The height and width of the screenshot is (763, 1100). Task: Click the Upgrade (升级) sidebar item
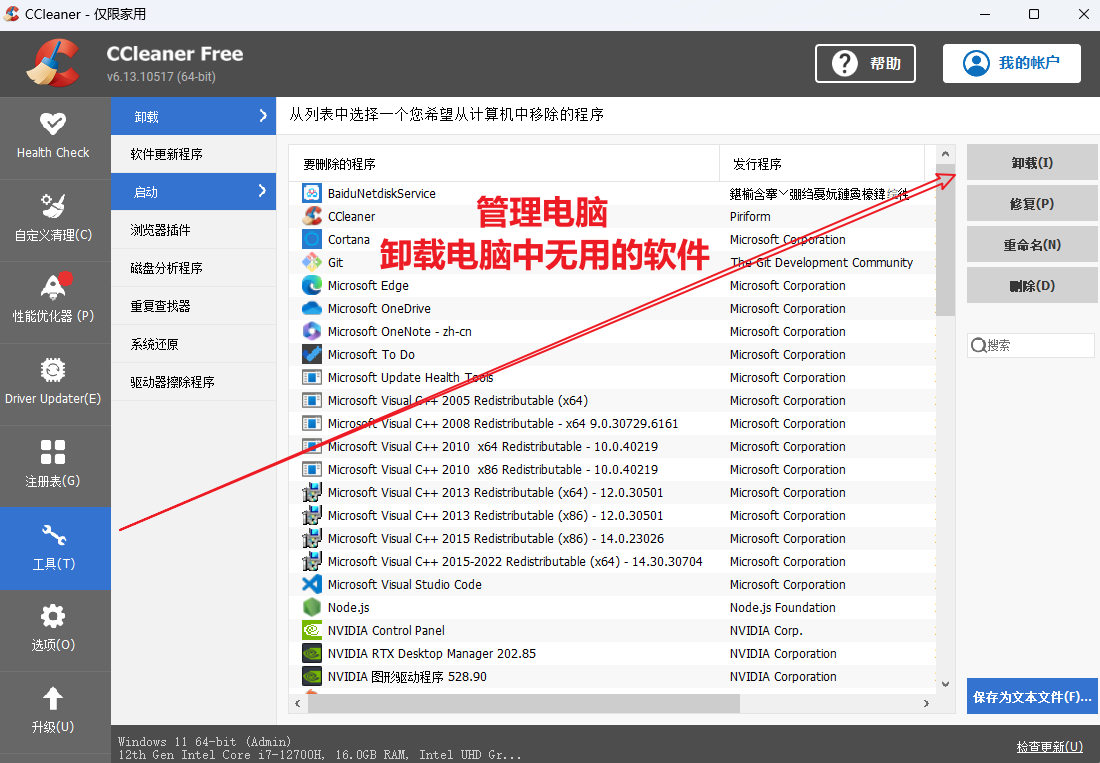(x=53, y=712)
